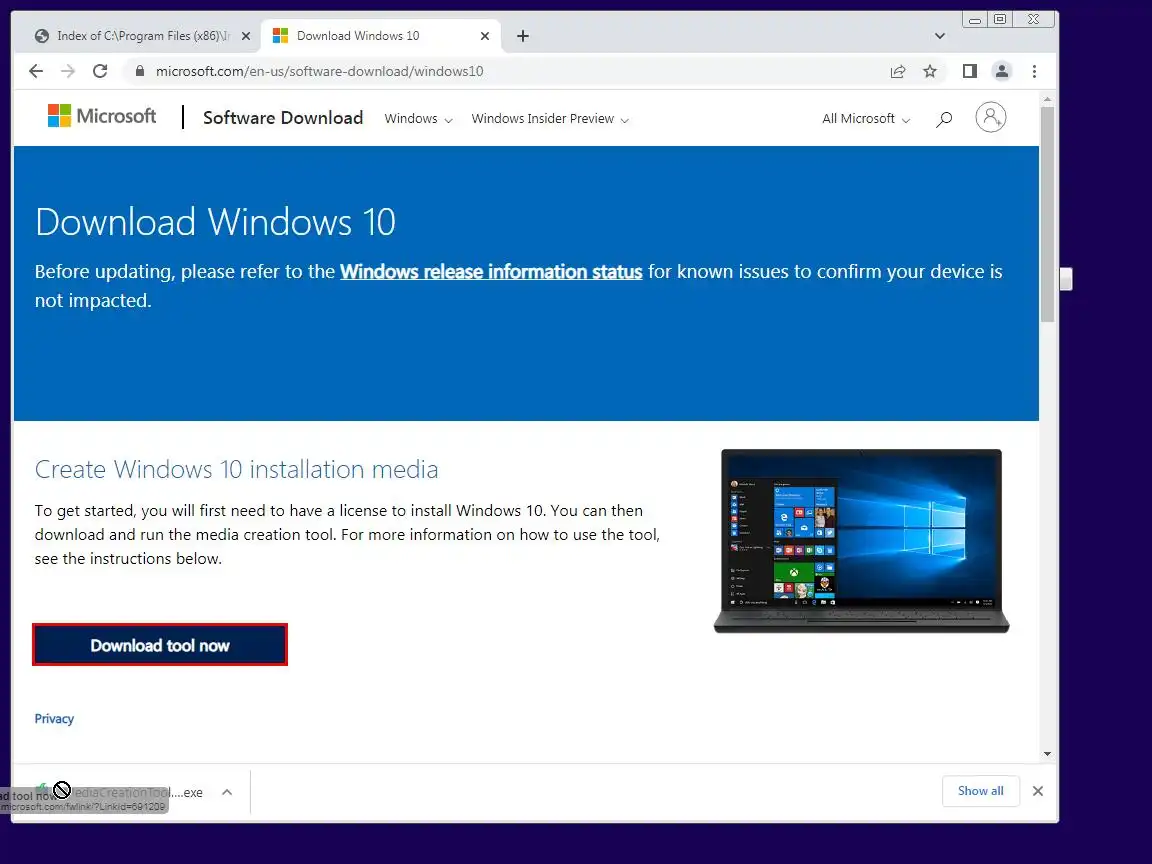The width and height of the screenshot is (1152, 864).
Task: Sign in with the account icon
Action: coord(990,118)
